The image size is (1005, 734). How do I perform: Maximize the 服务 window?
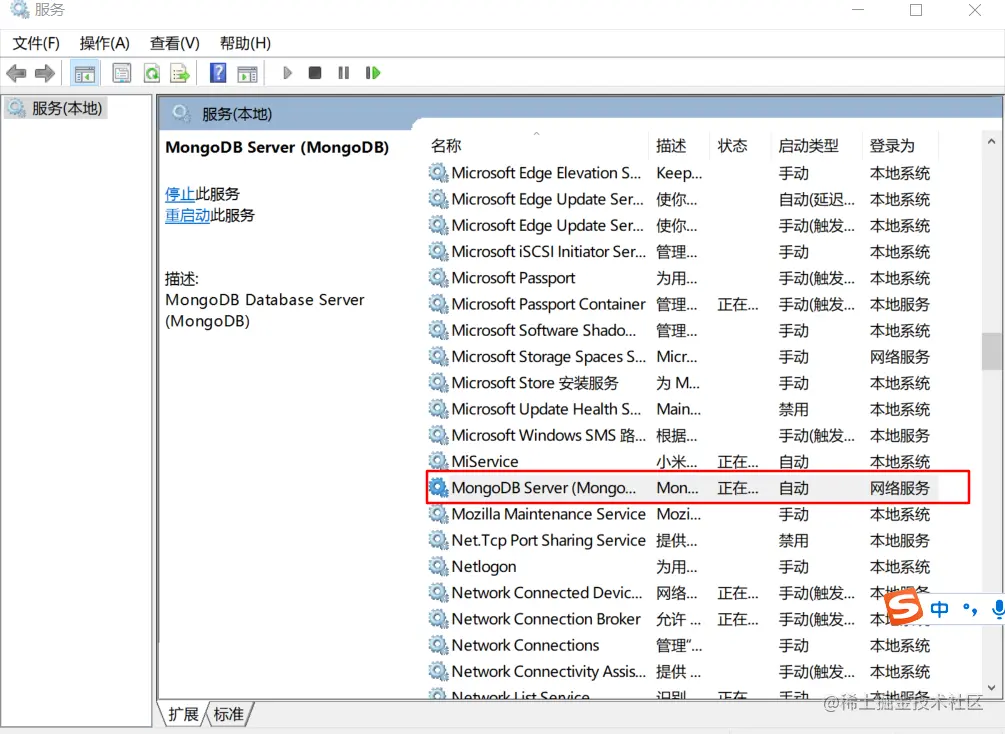pos(917,10)
